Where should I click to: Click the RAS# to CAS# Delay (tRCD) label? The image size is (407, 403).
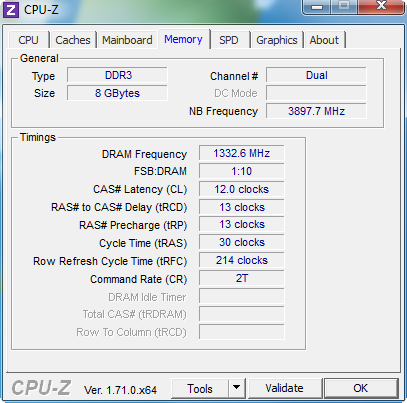[x=119, y=207]
